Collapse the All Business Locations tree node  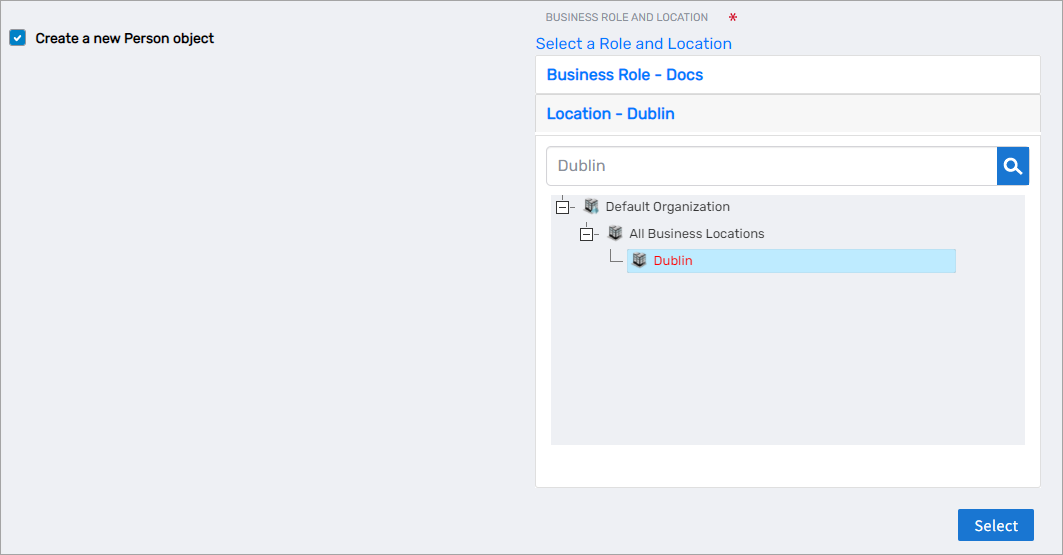pyautogui.click(x=587, y=234)
